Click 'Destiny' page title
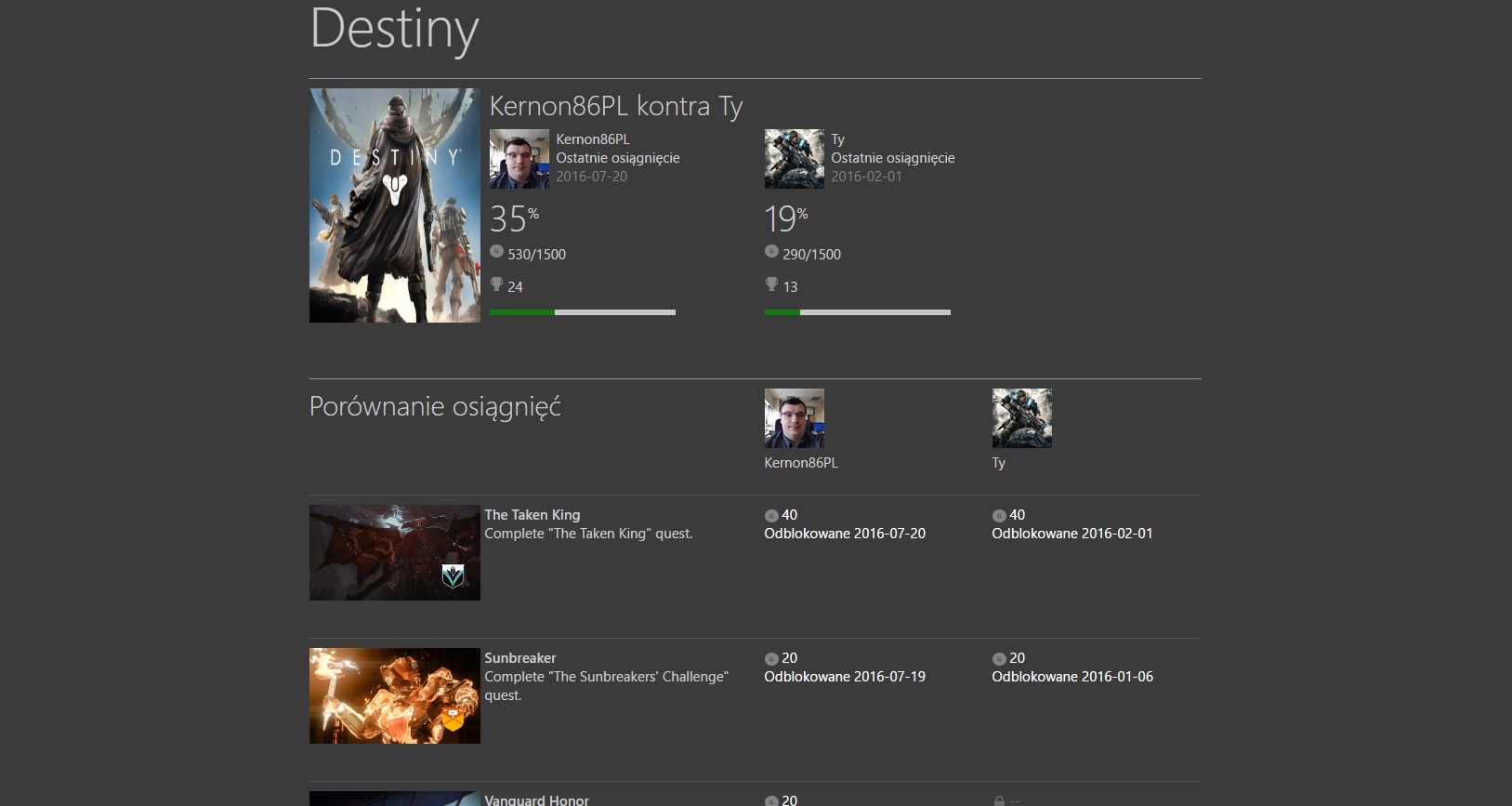1512x806 pixels. point(394,29)
